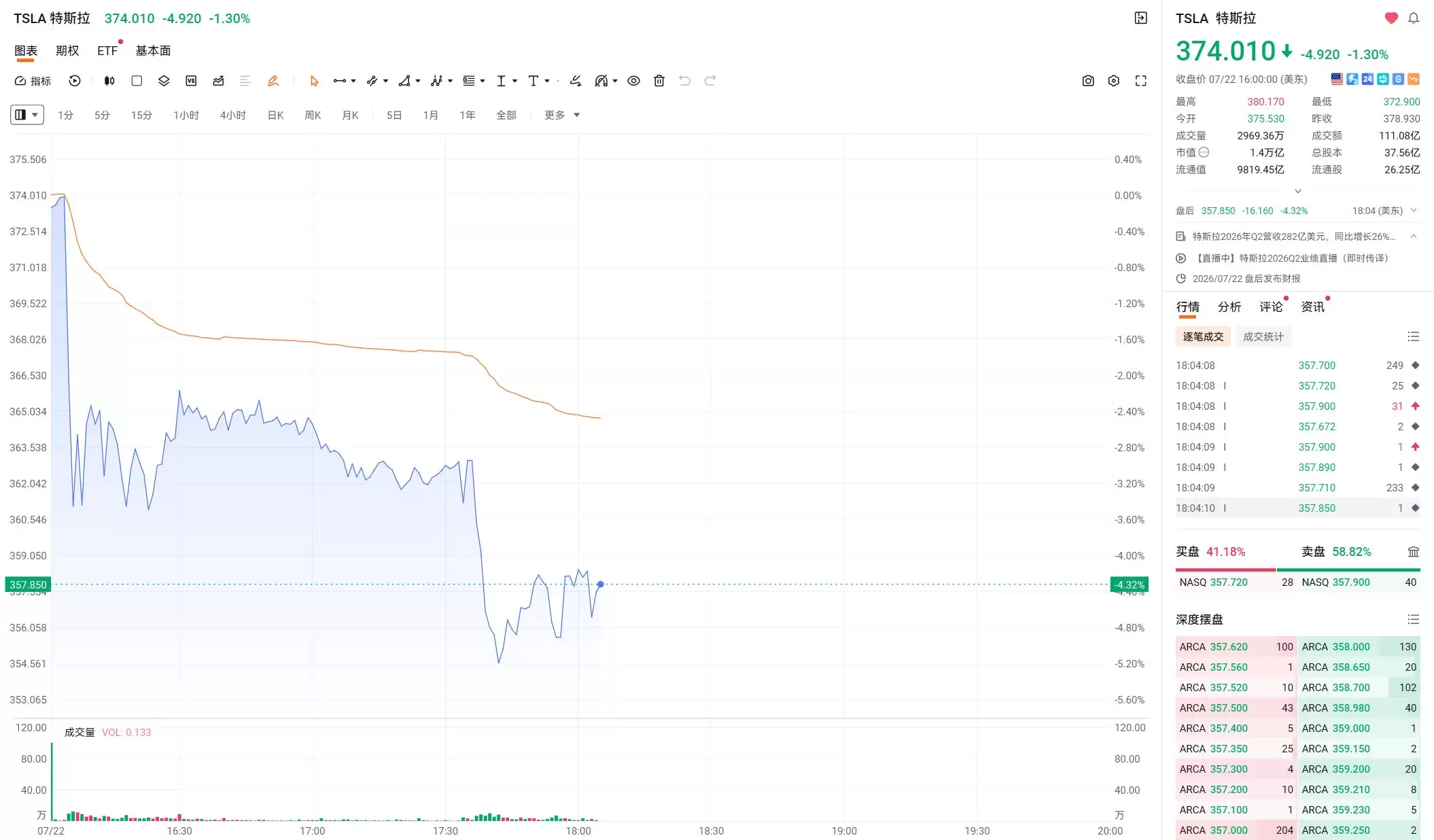
Task: Click the US flag market badge
Action: pyautogui.click(x=1337, y=79)
